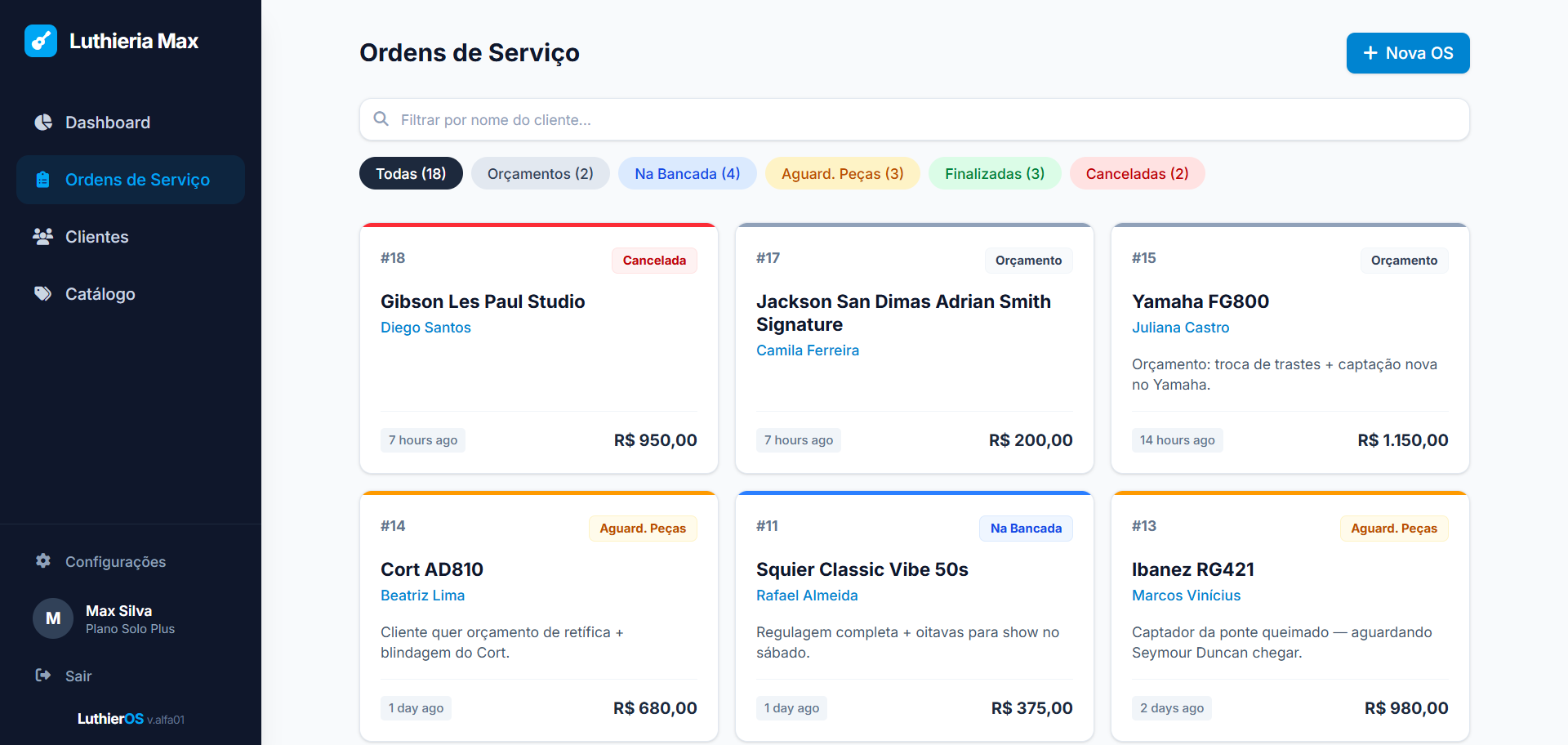1568x745 pixels.
Task: Create a new order with Nova OS
Action: [1408, 53]
